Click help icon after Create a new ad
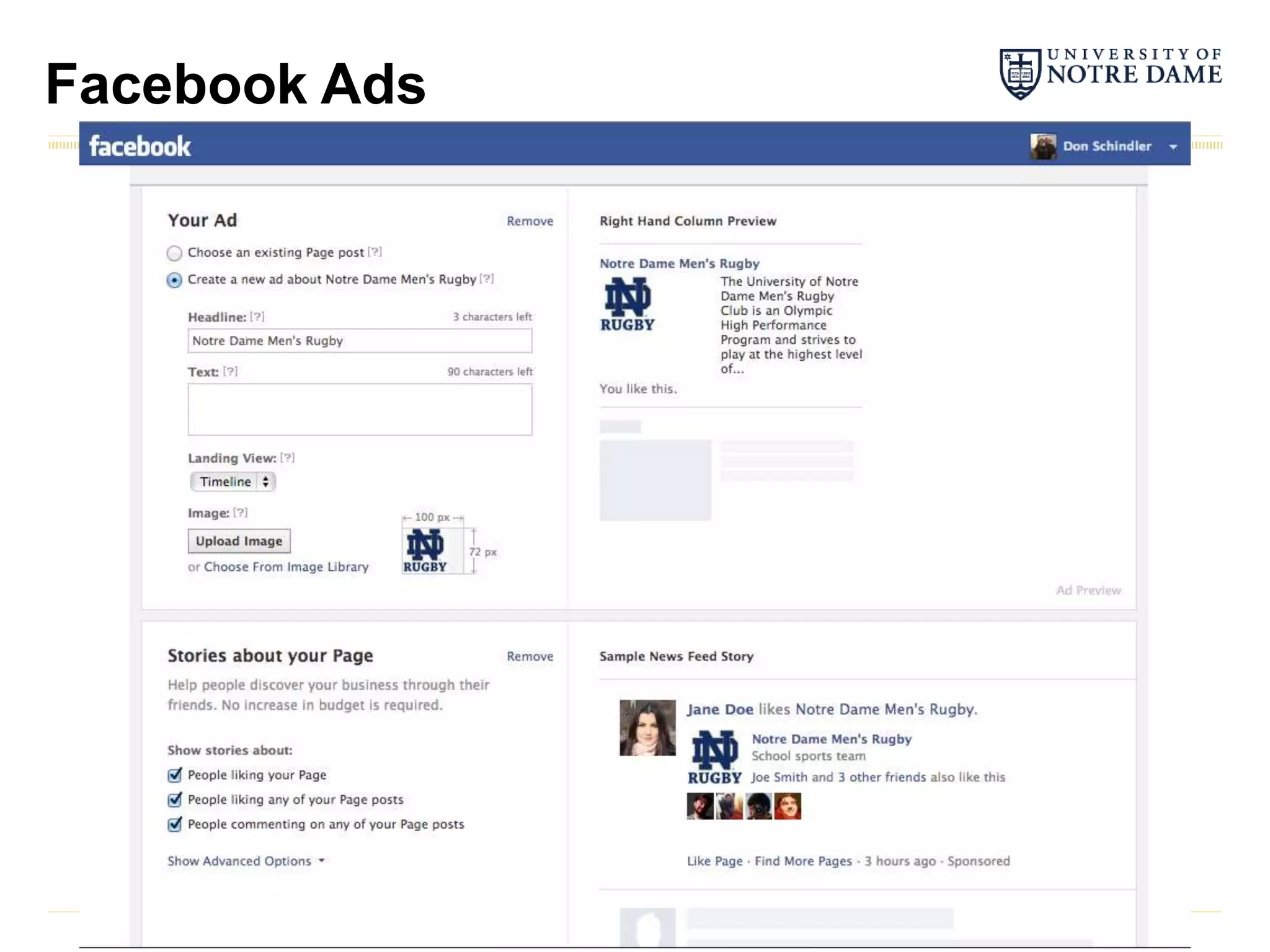The height and width of the screenshot is (952, 1270). tap(487, 278)
